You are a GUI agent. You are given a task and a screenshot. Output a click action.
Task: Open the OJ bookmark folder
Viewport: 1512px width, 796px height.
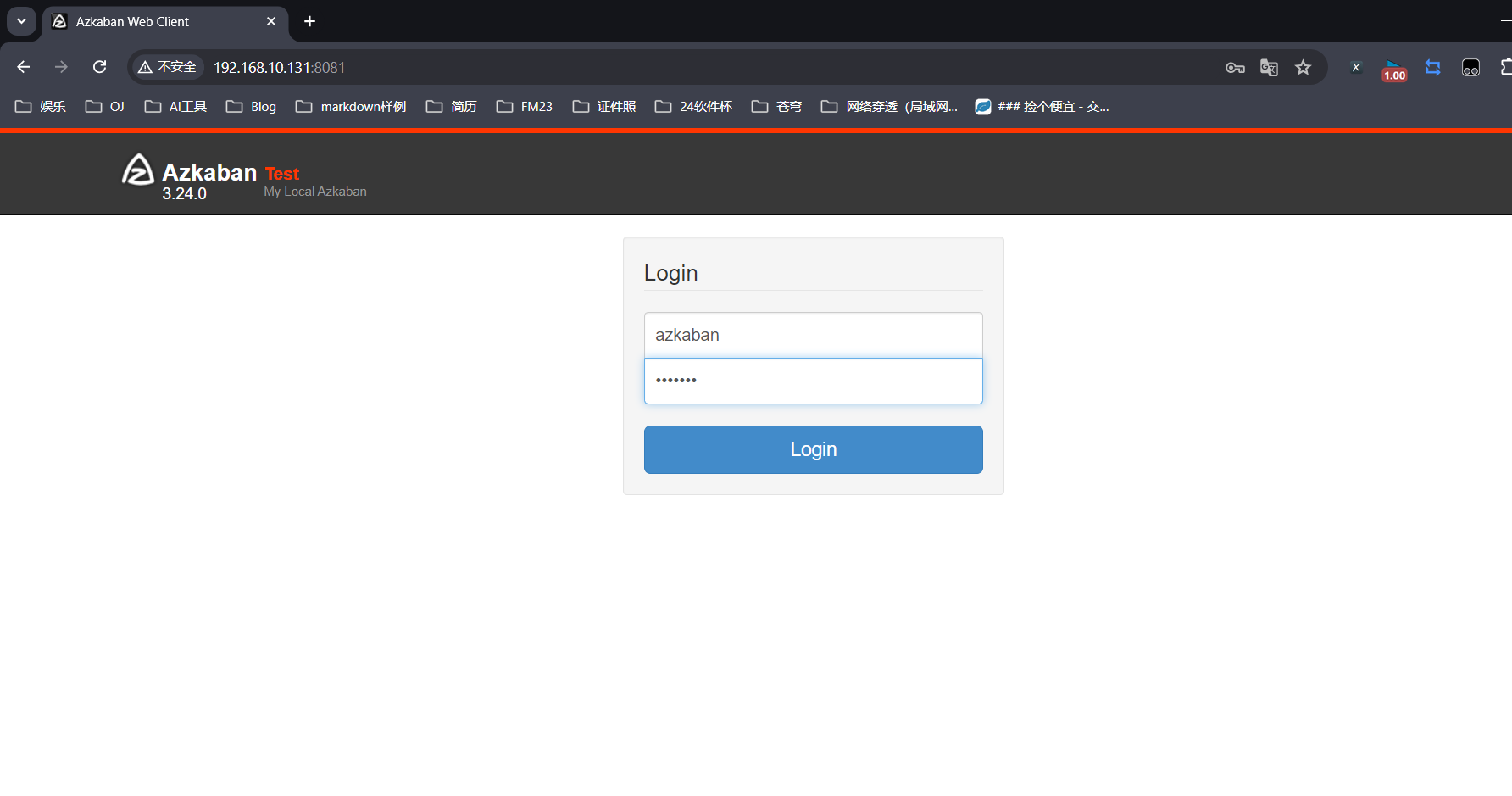pyautogui.click(x=105, y=106)
